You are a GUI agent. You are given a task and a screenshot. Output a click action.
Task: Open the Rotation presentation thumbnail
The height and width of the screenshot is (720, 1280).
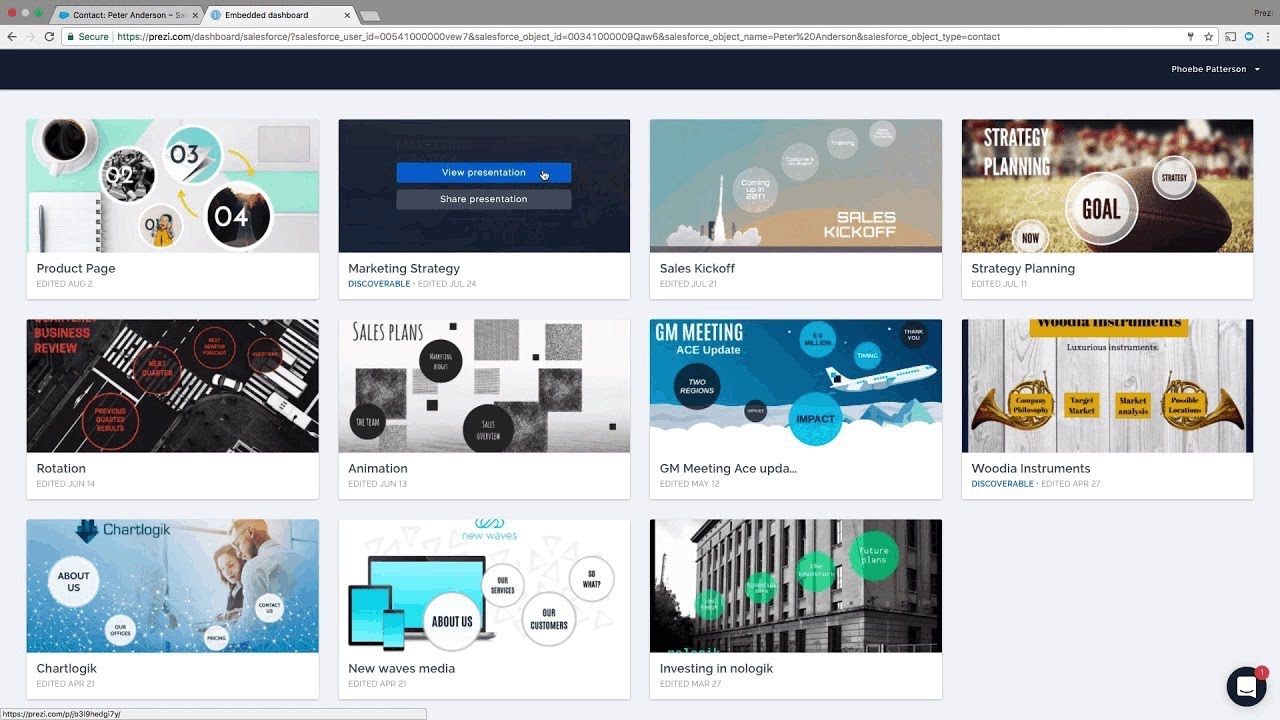click(173, 386)
